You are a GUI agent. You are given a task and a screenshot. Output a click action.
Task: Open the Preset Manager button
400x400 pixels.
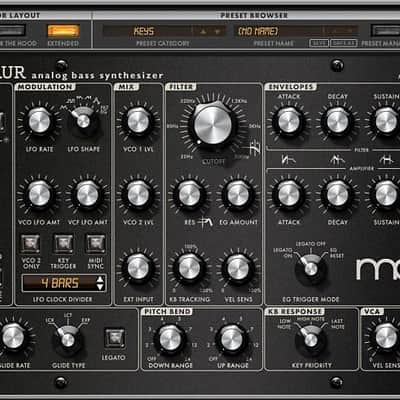(386, 31)
